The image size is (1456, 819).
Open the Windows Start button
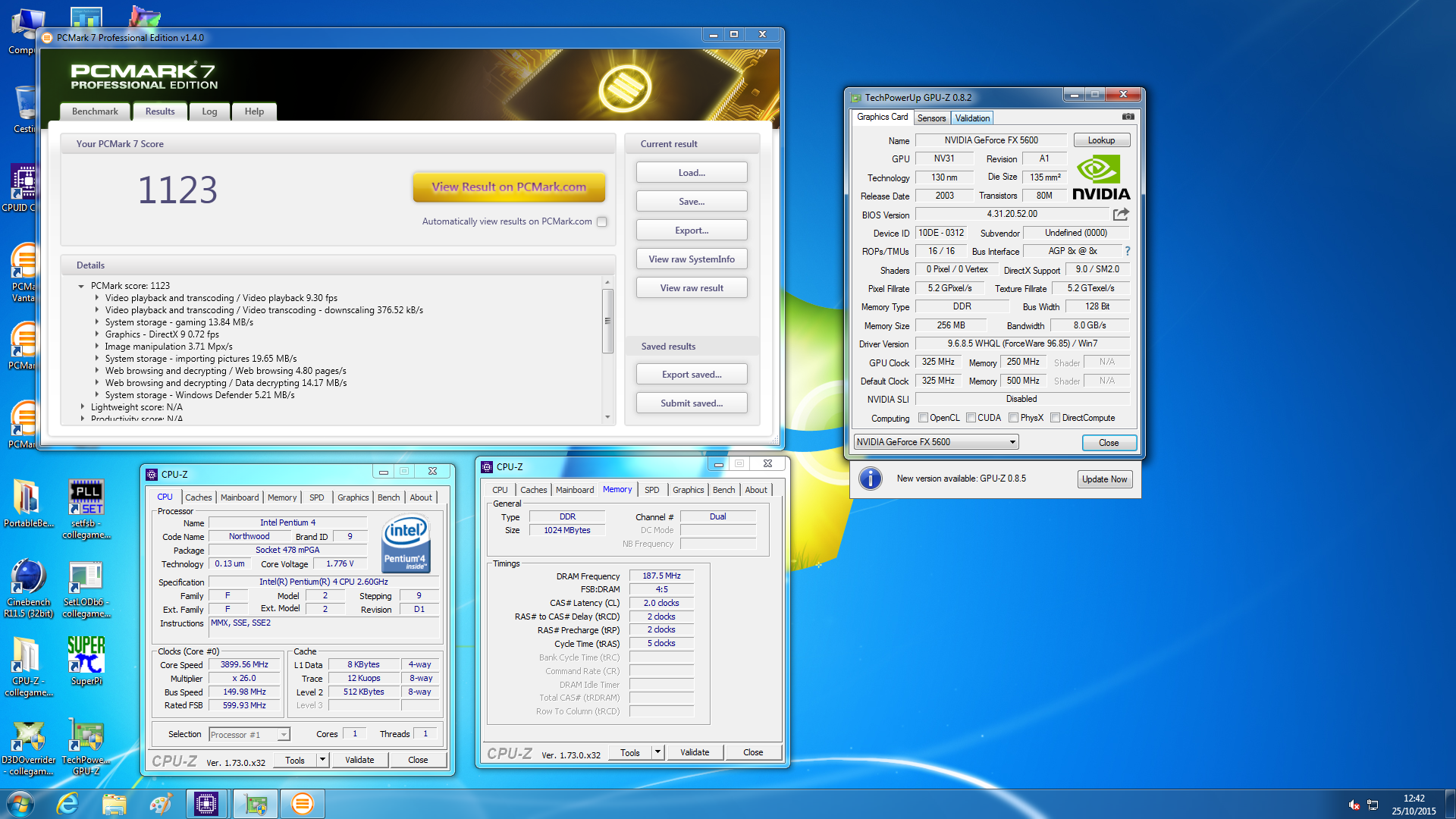pyautogui.click(x=20, y=804)
